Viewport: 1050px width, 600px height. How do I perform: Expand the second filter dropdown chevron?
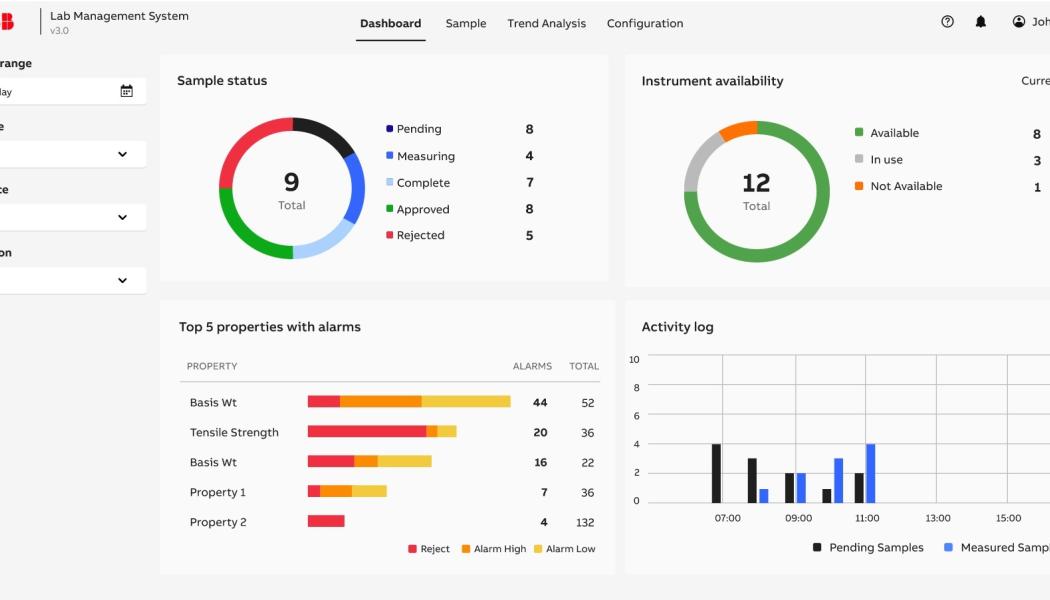122,217
